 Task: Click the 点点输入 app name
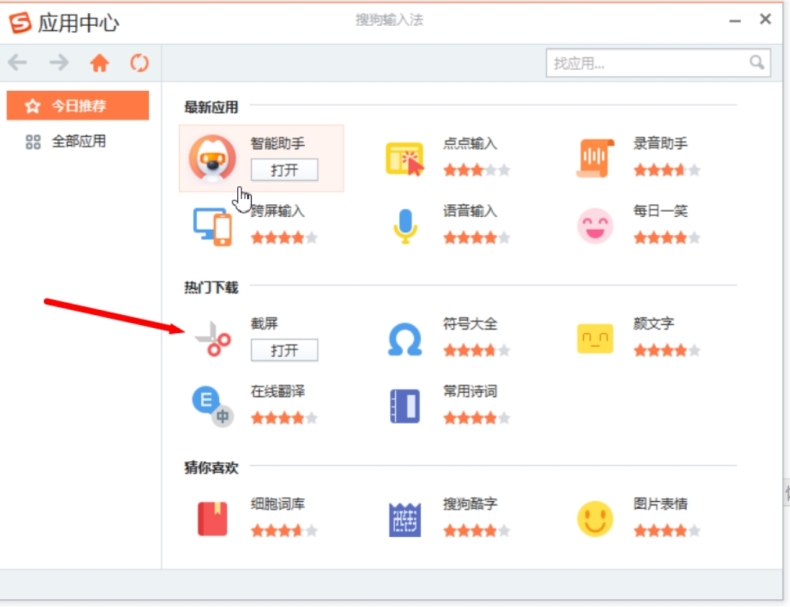click(x=470, y=144)
